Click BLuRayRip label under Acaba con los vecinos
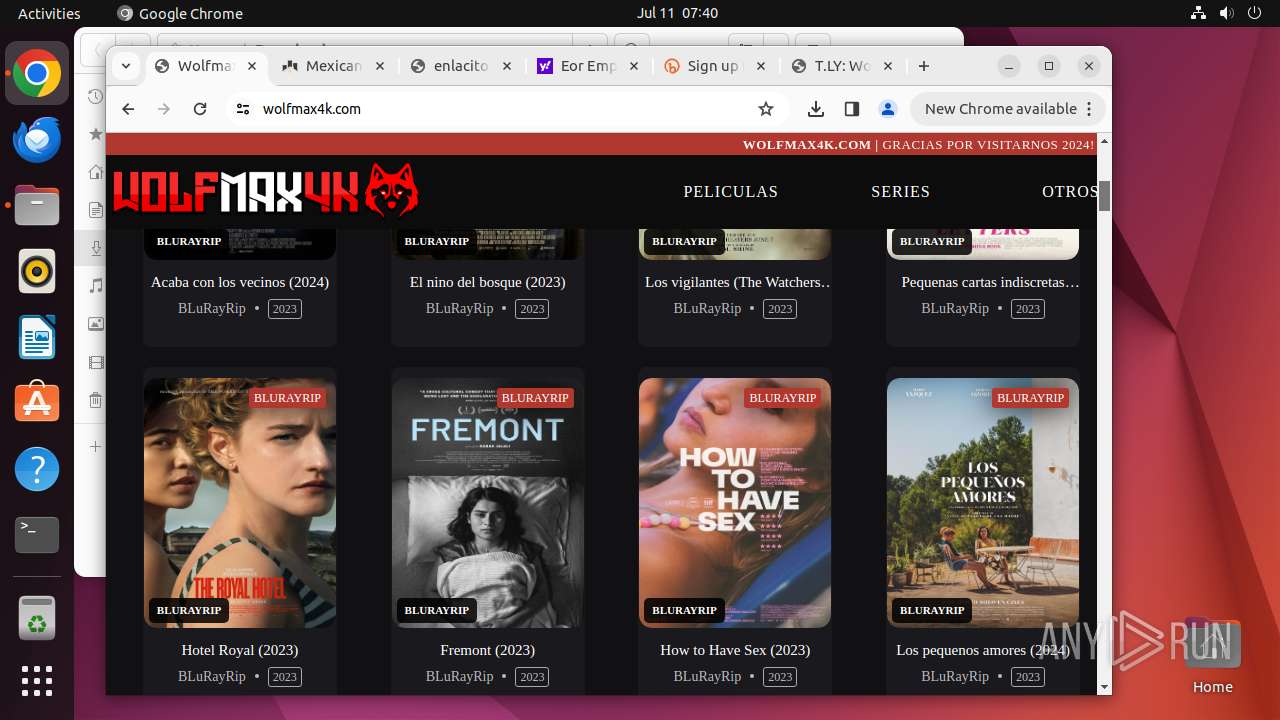 click(212, 308)
